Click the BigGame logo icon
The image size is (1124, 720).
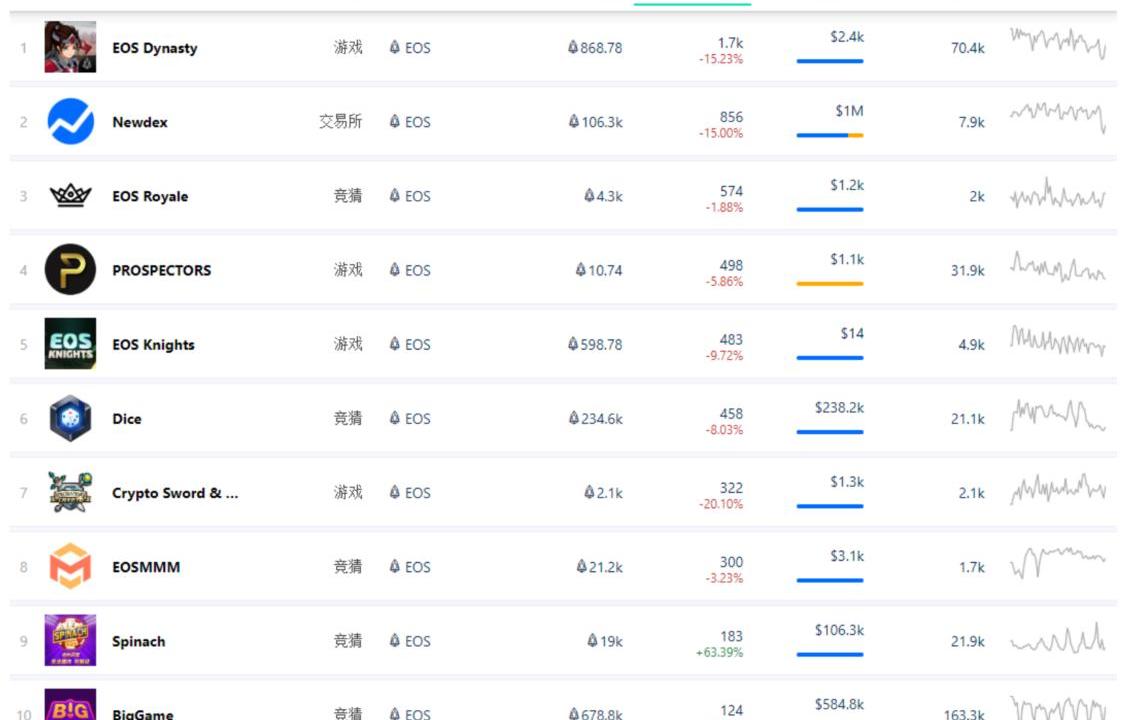coord(70,705)
